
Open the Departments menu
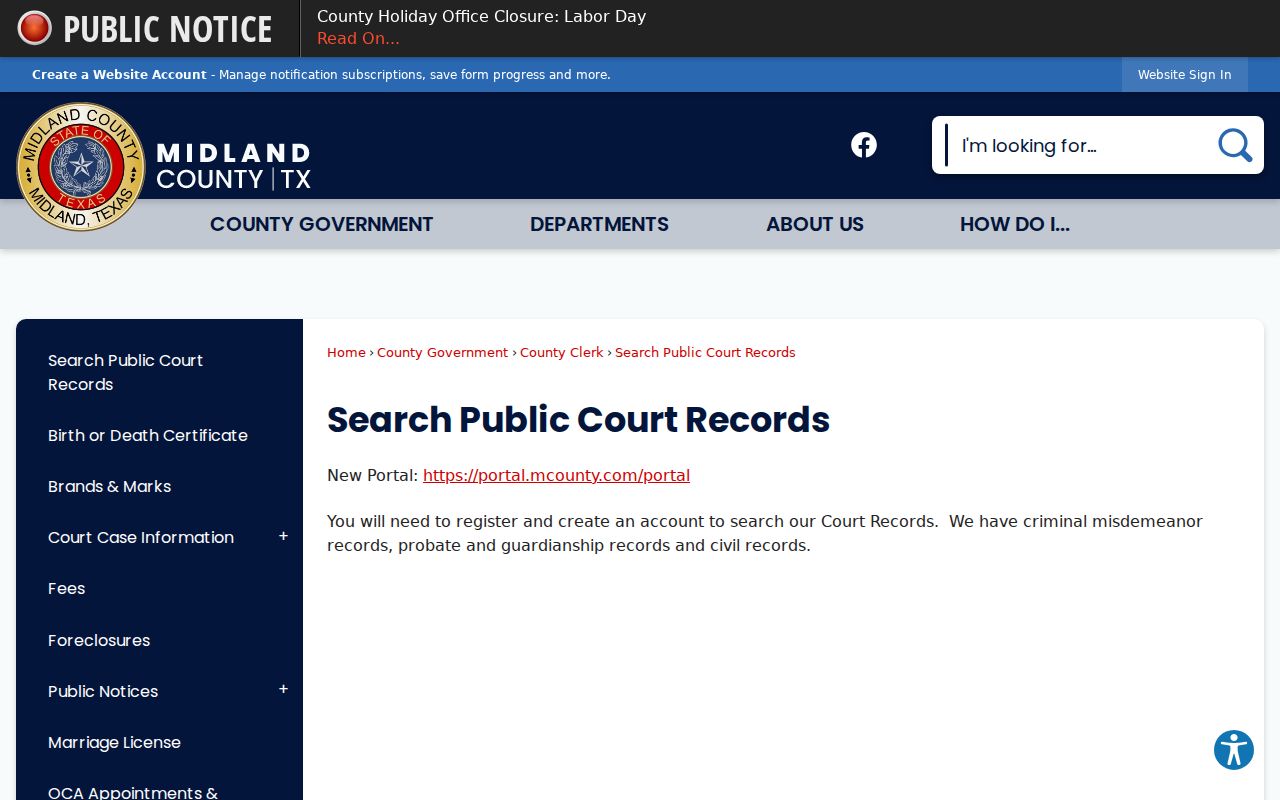[x=599, y=224]
